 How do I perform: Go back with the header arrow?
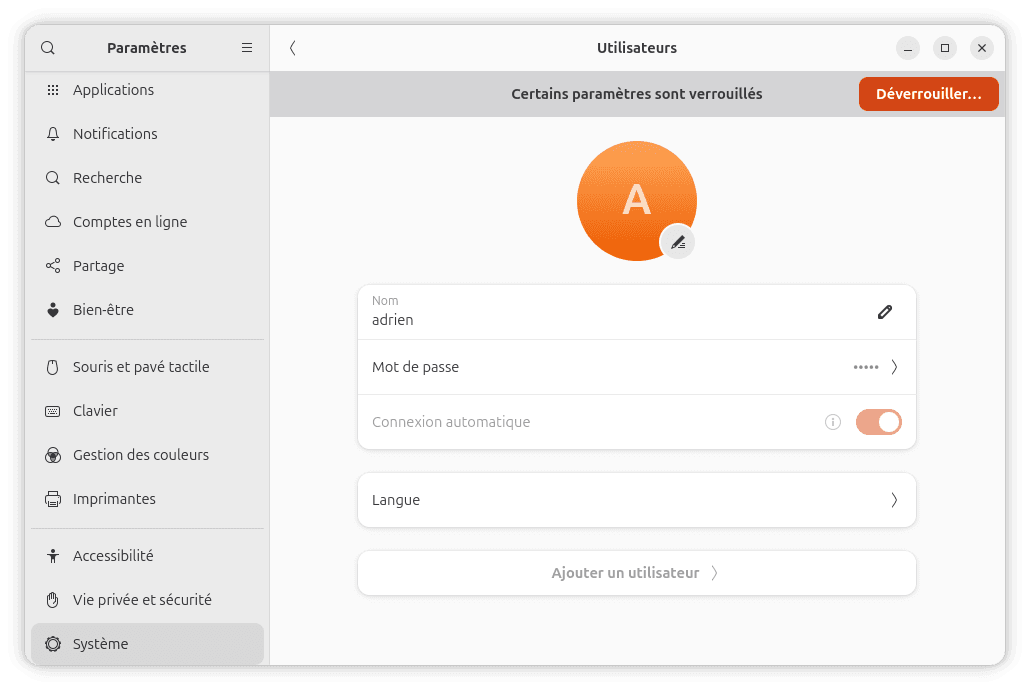(293, 48)
